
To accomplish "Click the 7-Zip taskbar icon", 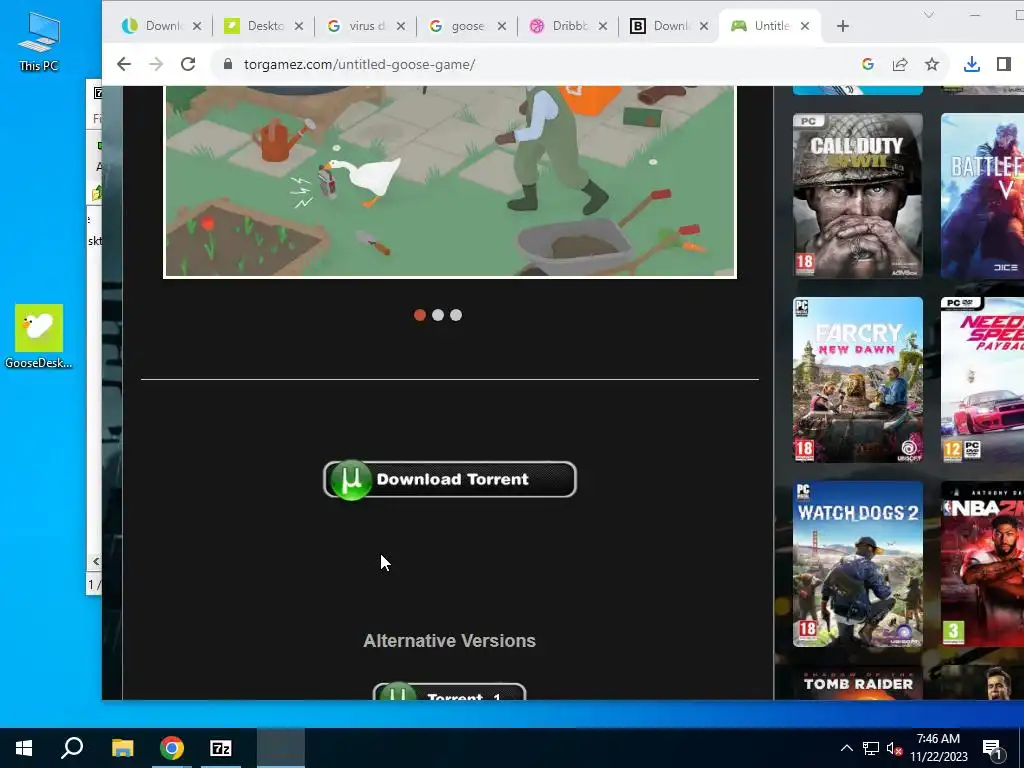I will tap(221, 748).
